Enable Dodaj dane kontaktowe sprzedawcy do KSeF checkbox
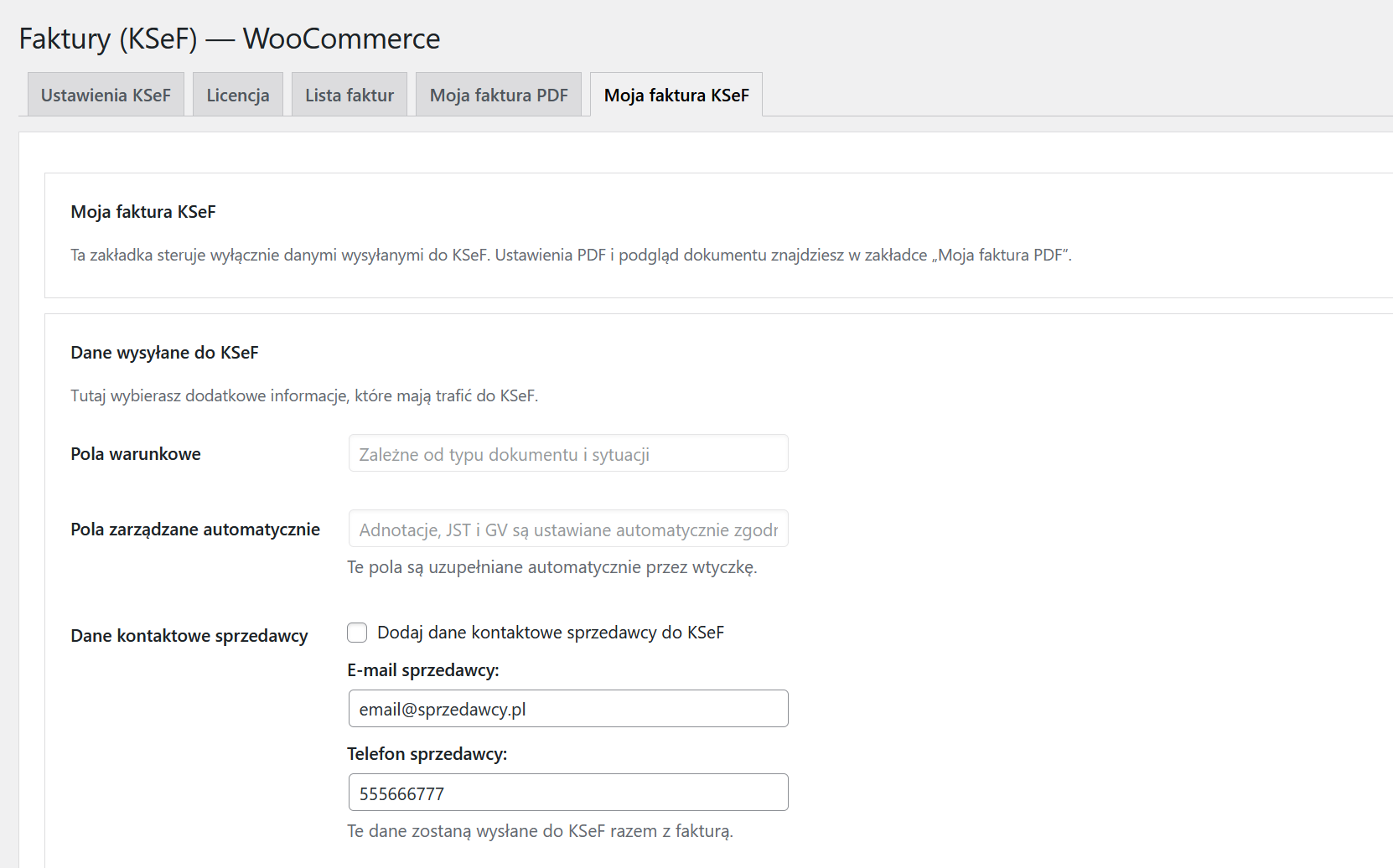 click(x=357, y=633)
